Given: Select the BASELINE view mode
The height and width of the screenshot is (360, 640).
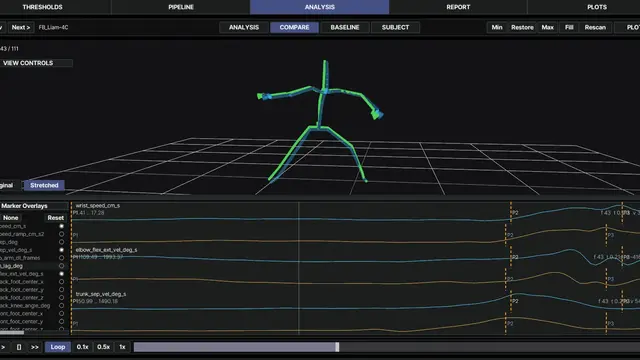Looking at the screenshot, I should (x=345, y=27).
